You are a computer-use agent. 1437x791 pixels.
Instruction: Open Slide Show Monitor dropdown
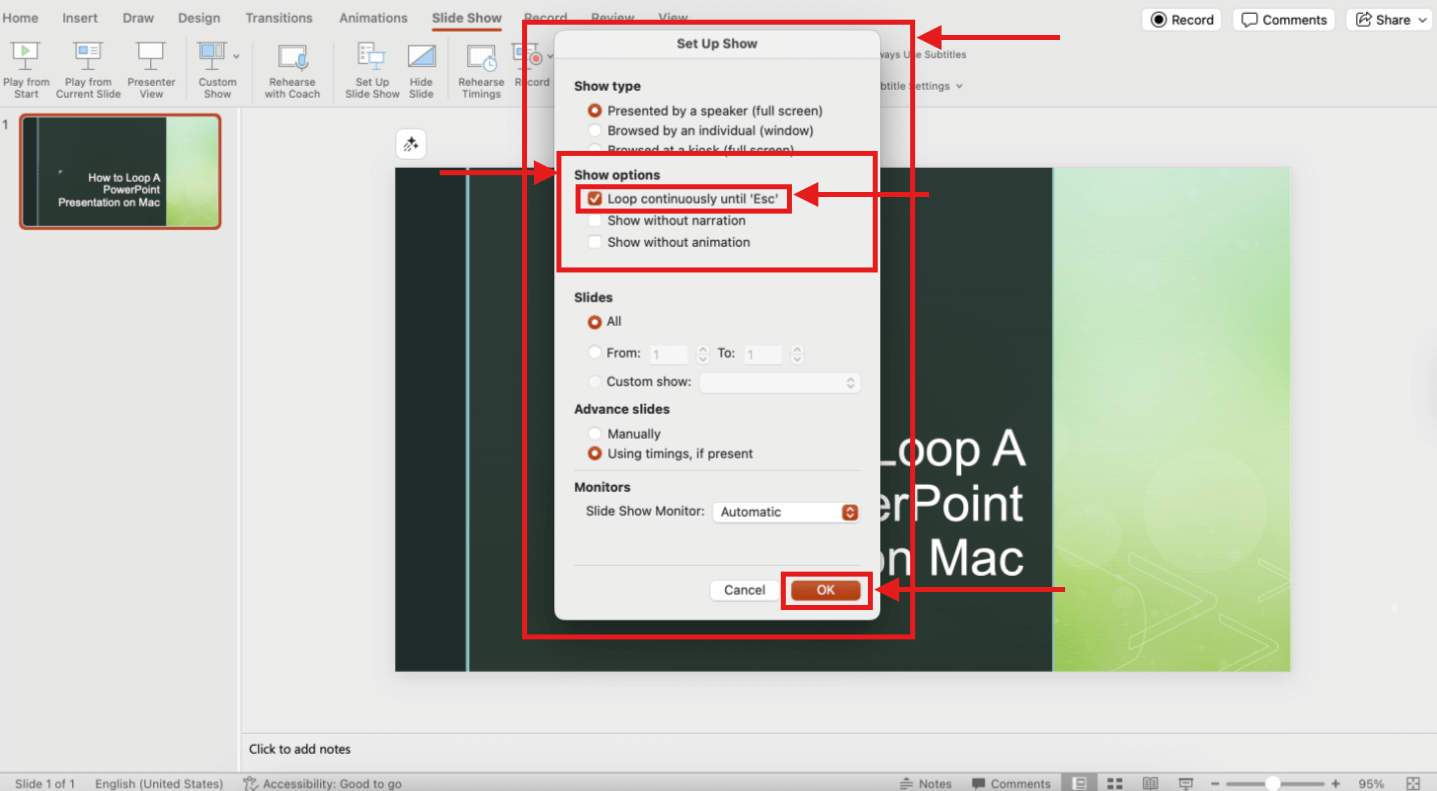coord(786,512)
